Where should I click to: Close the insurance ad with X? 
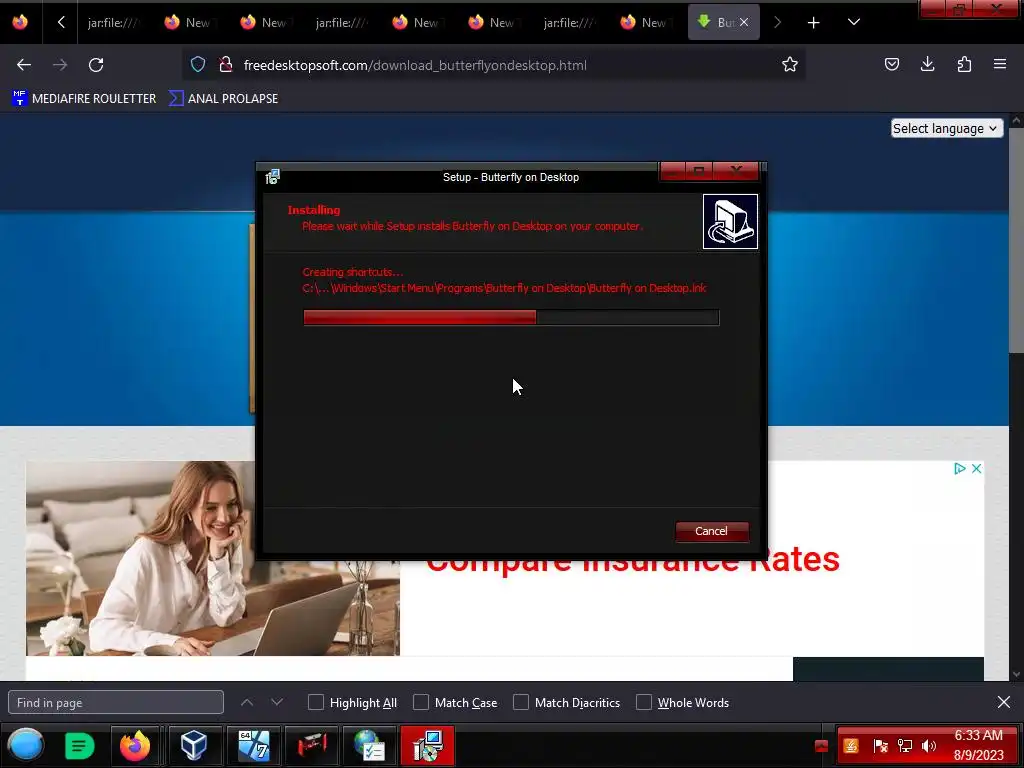click(976, 468)
